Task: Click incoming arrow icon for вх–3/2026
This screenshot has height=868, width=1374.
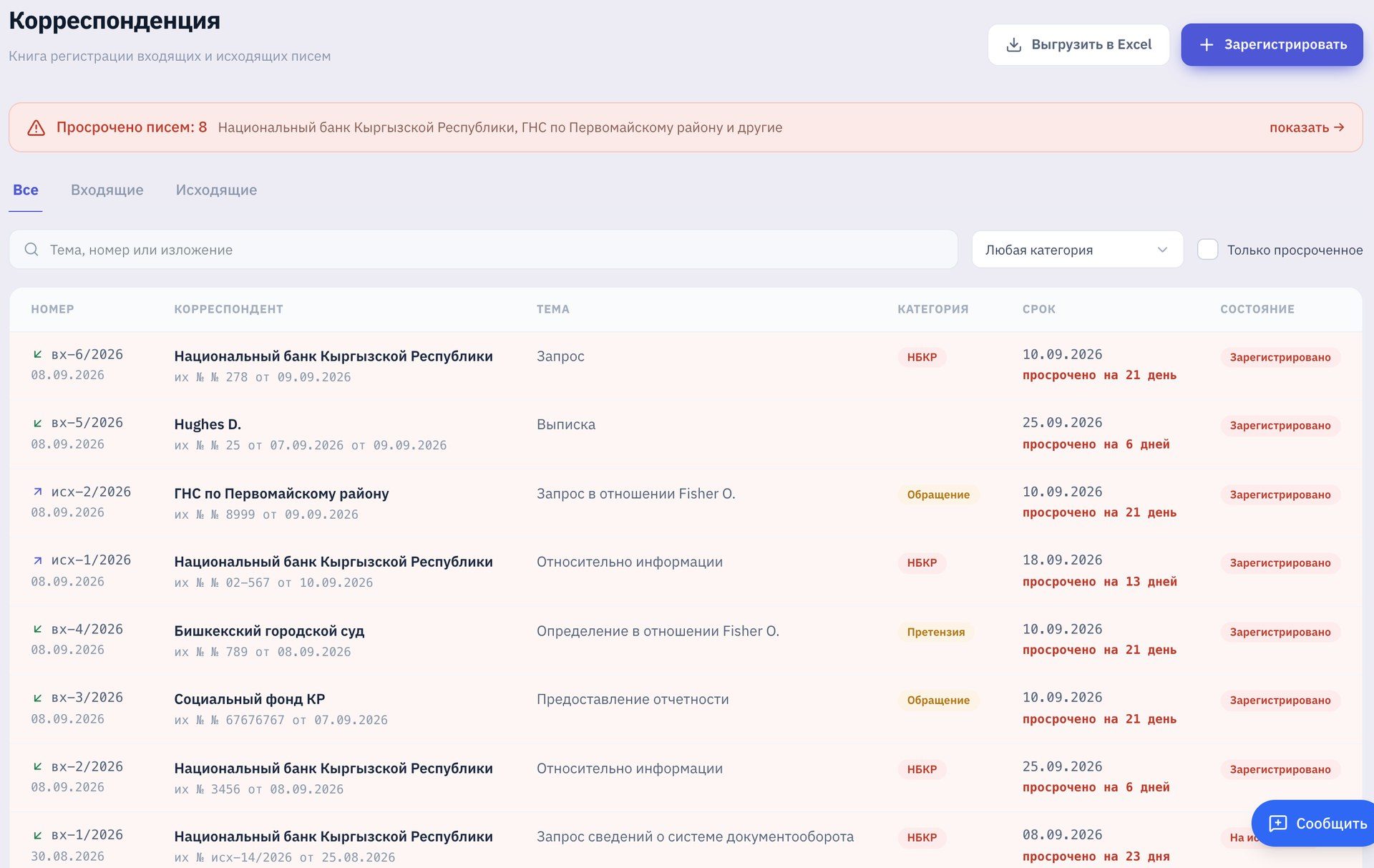Action: point(38,698)
